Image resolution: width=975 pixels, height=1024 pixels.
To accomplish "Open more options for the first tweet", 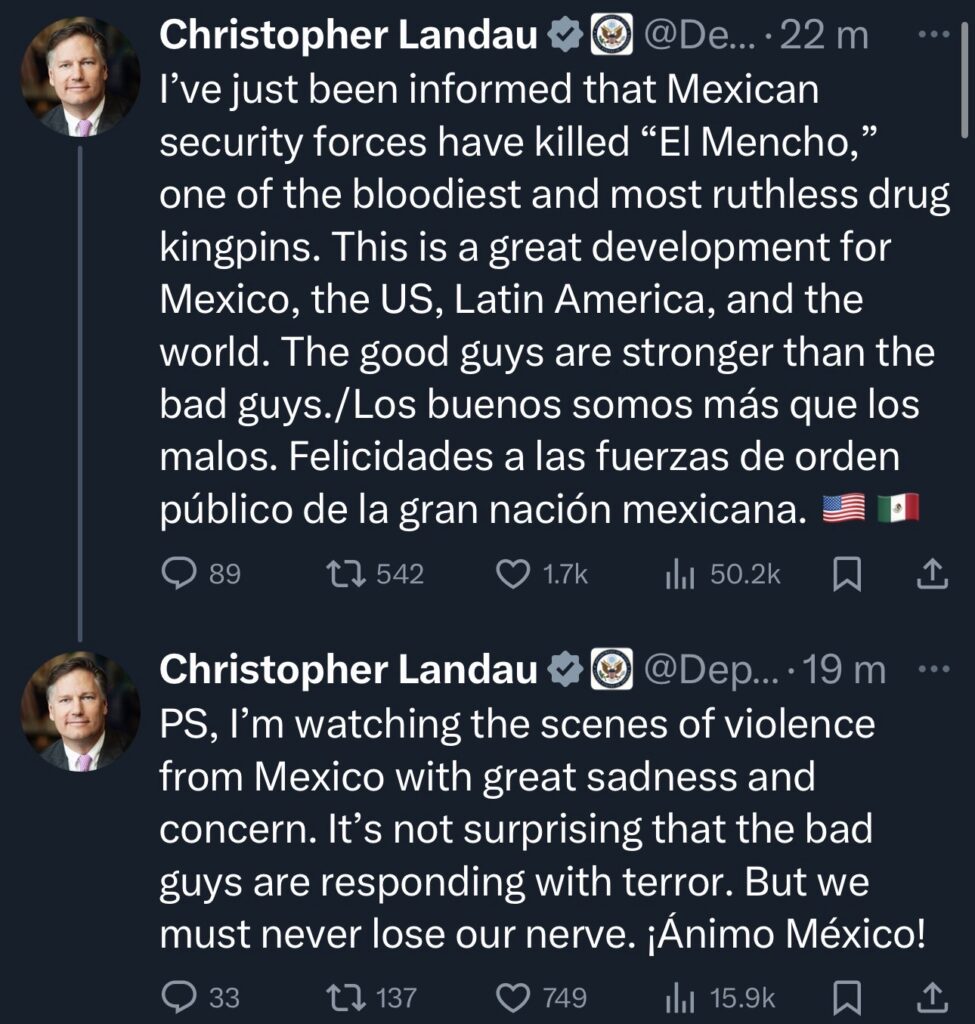I will coord(931,35).
